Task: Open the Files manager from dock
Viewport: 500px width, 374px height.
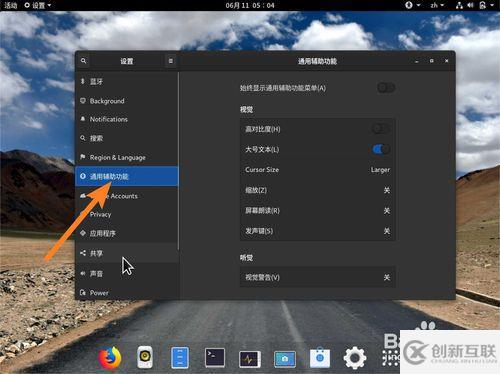Action: pyautogui.click(x=180, y=358)
